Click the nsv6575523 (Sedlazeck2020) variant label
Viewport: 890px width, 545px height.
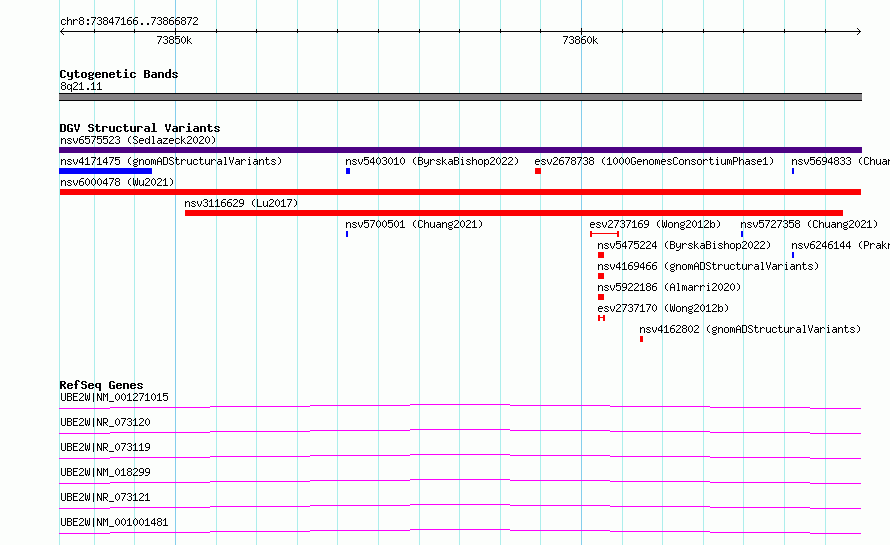(x=138, y=140)
